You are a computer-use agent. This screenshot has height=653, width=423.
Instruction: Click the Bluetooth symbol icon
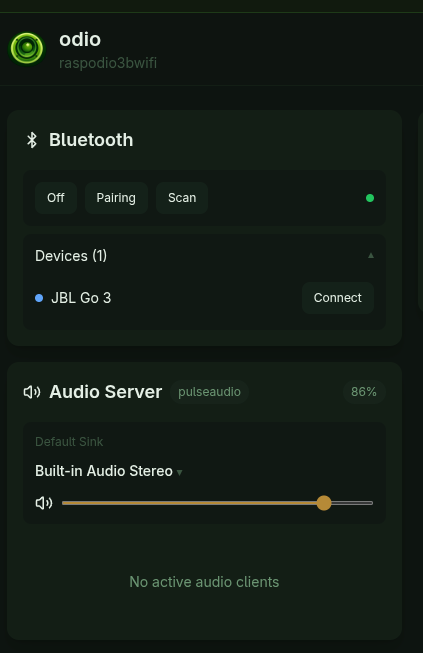tap(32, 140)
